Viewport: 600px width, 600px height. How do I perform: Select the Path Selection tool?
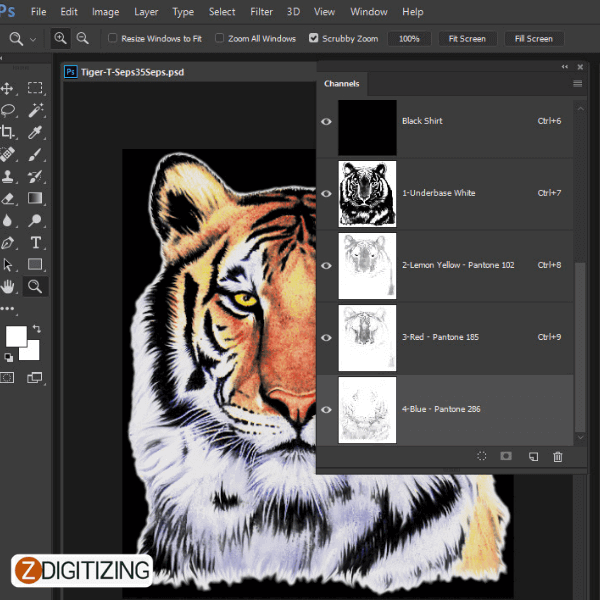7,265
